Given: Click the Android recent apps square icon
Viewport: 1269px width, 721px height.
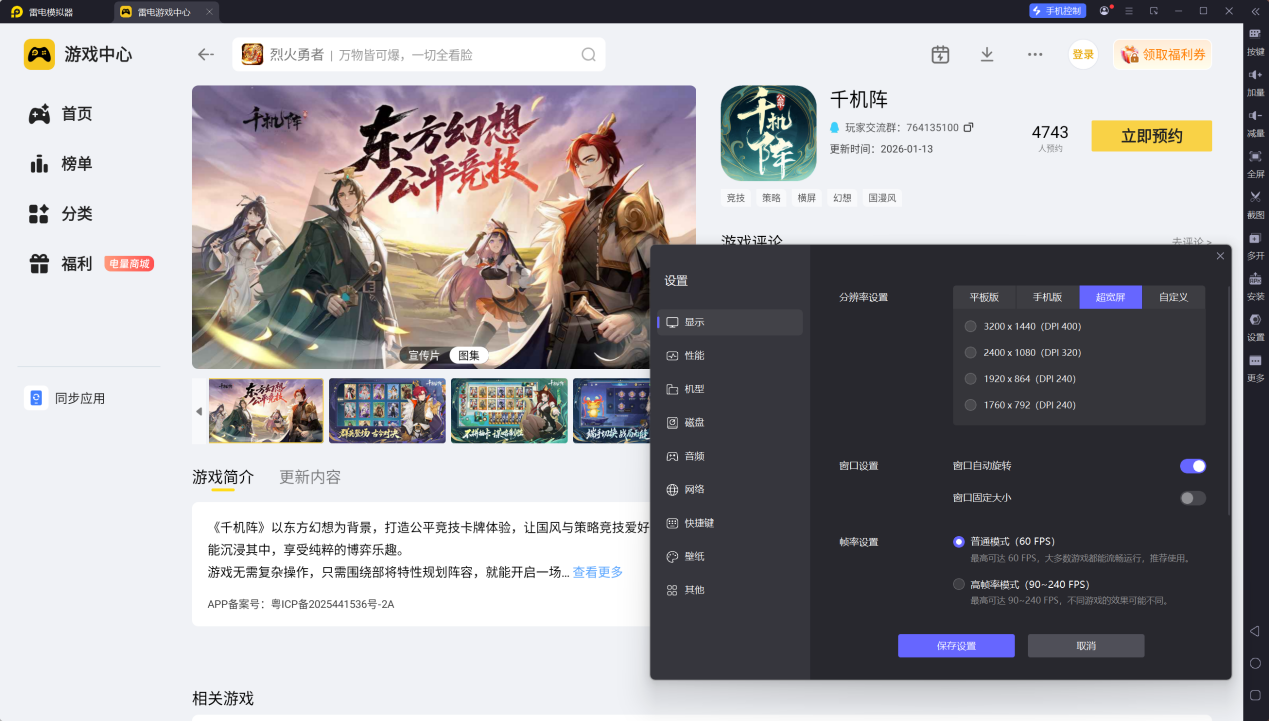Looking at the screenshot, I should pyautogui.click(x=1255, y=695).
